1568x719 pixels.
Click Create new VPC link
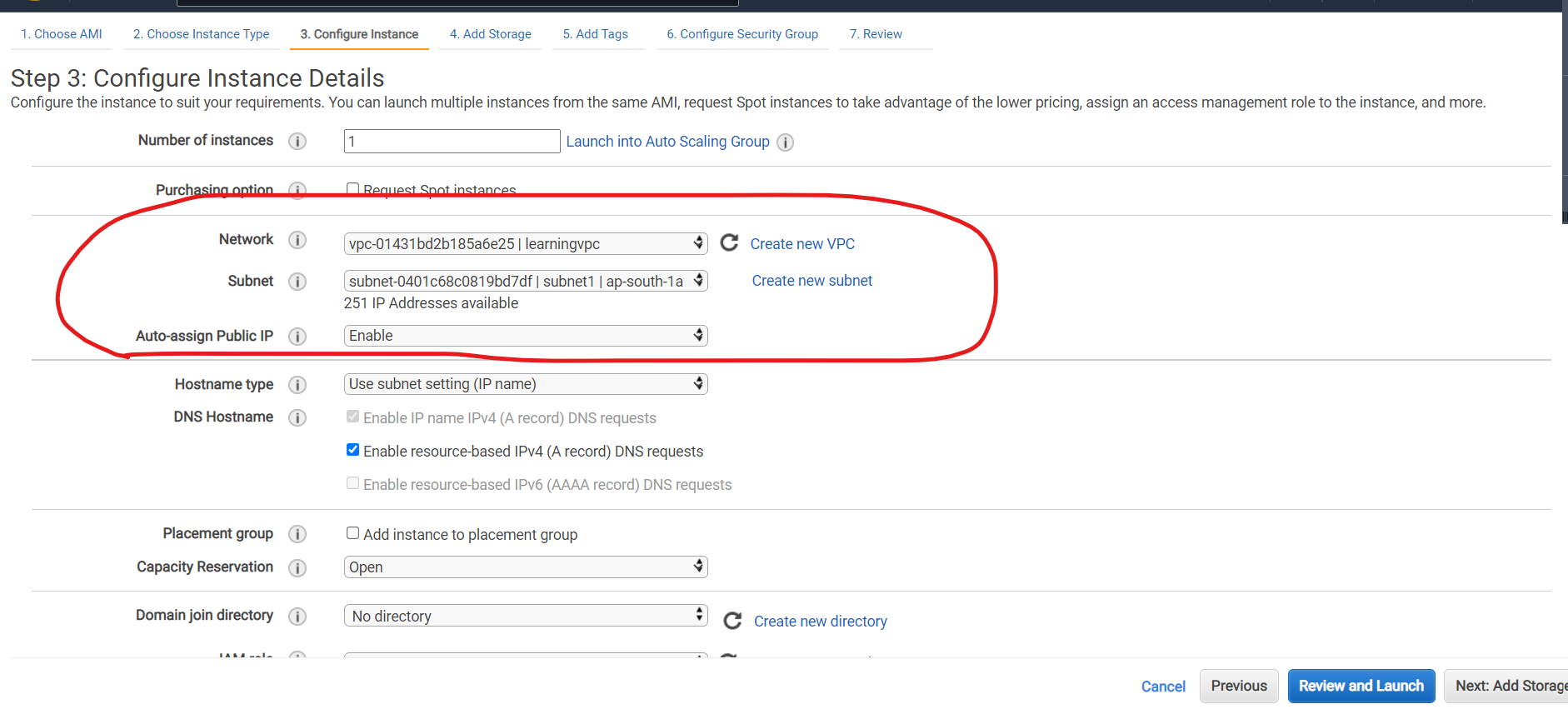[x=802, y=244]
